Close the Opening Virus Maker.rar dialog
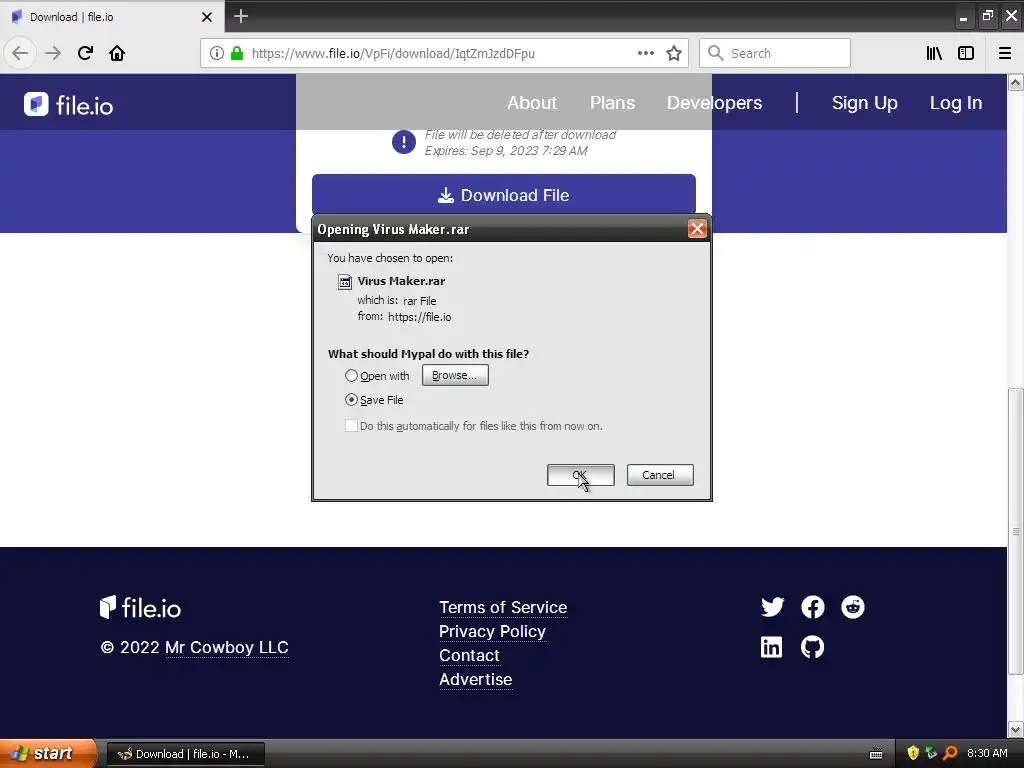The height and width of the screenshot is (768, 1024). 697,229
